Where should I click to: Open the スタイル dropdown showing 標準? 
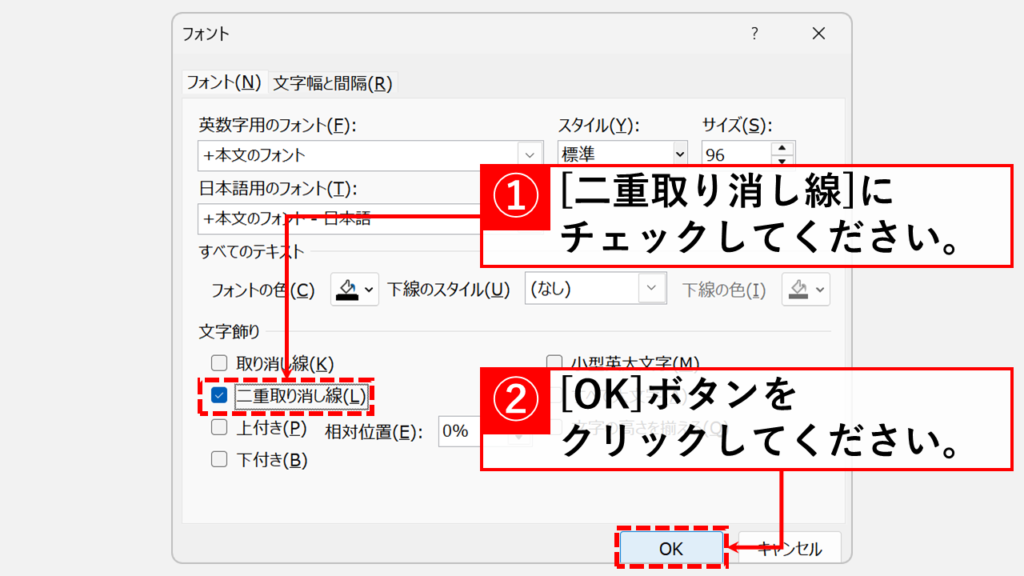pos(680,155)
